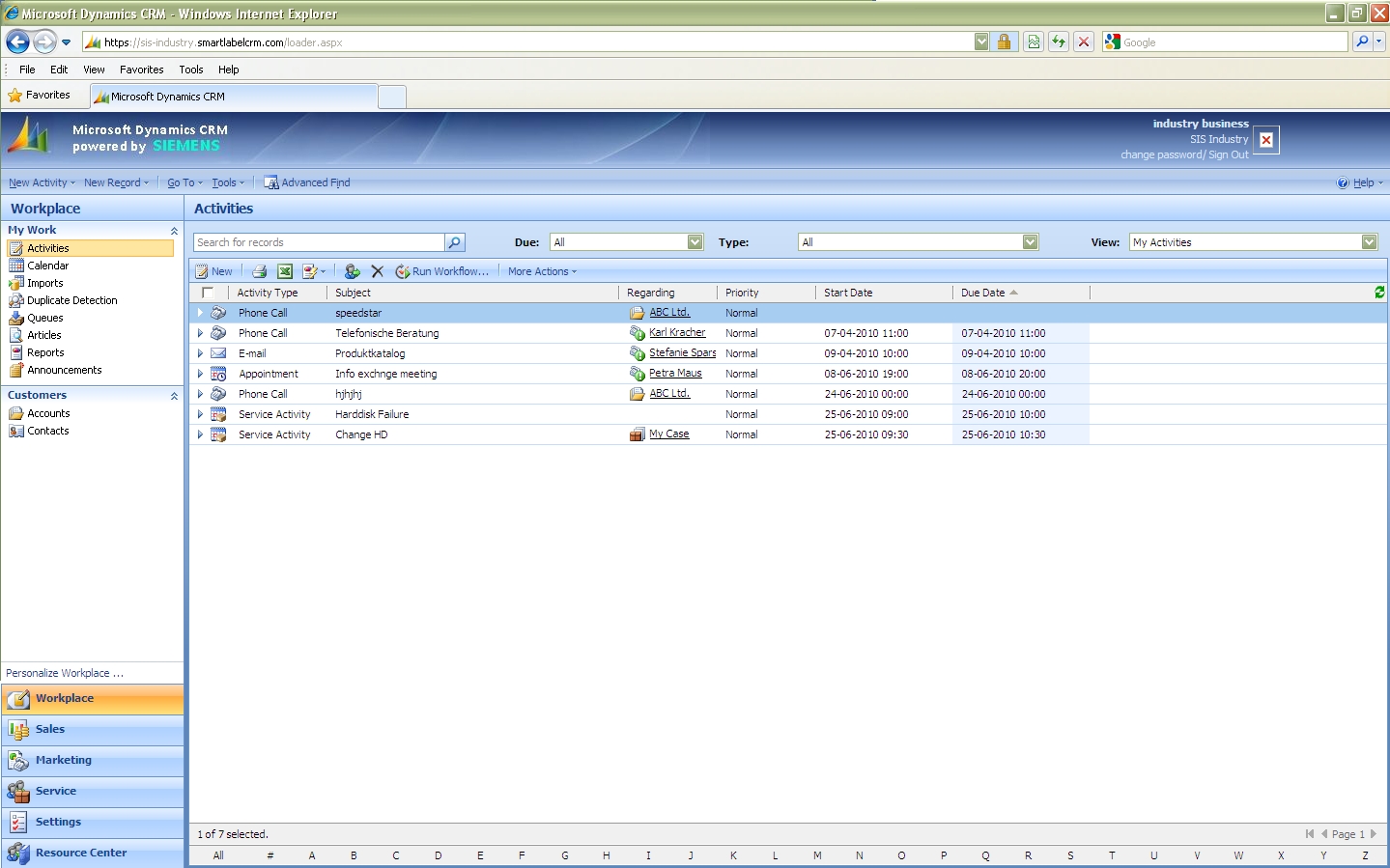Click the Print icon in the activities toolbar
Screen dimensions: 1390x868
pos(259,271)
